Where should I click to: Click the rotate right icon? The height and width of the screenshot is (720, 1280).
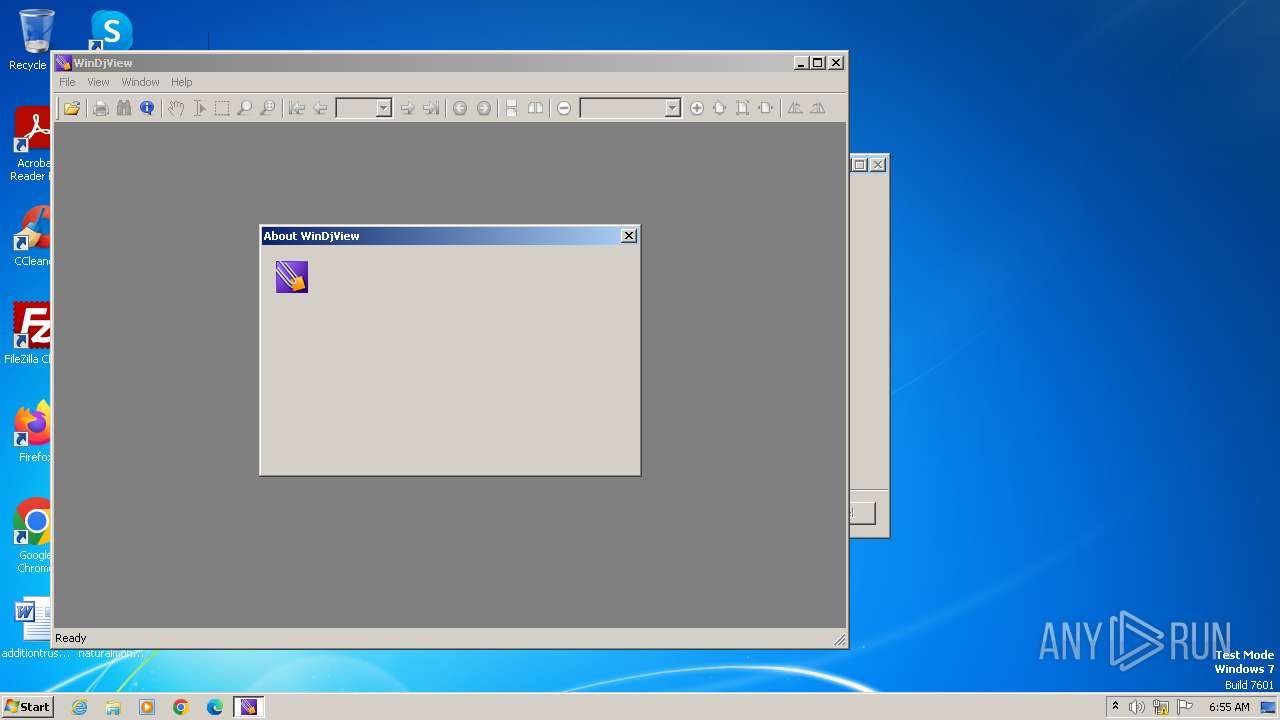[x=818, y=108]
